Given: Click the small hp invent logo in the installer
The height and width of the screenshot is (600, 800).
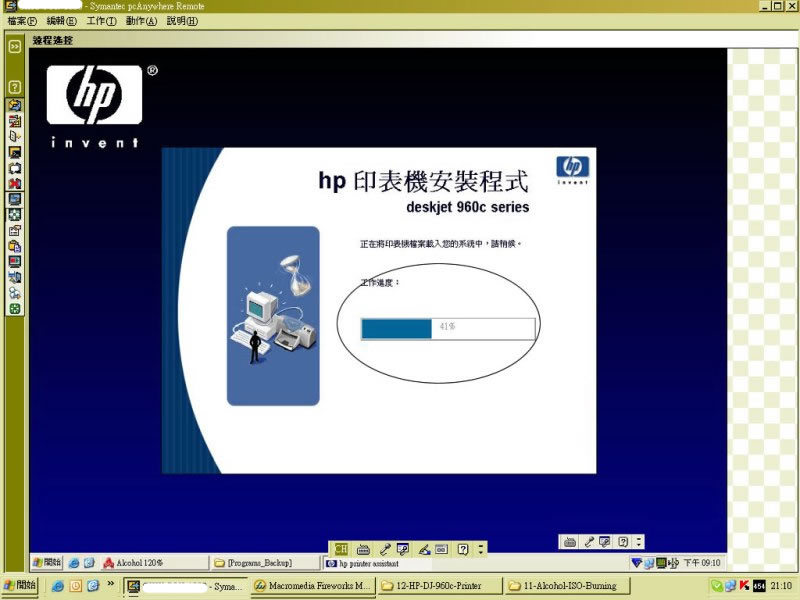Looking at the screenshot, I should (572, 170).
